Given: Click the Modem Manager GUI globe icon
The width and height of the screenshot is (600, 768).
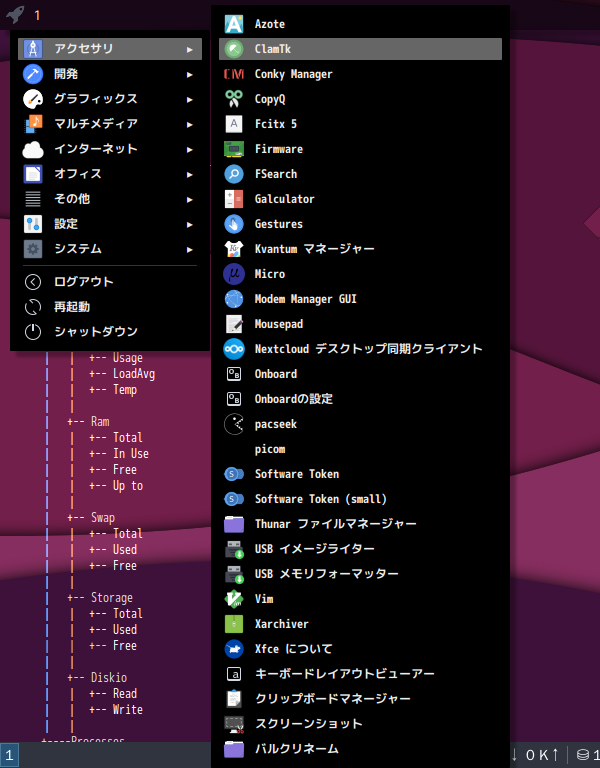Looking at the screenshot, I should click(234, 299).
